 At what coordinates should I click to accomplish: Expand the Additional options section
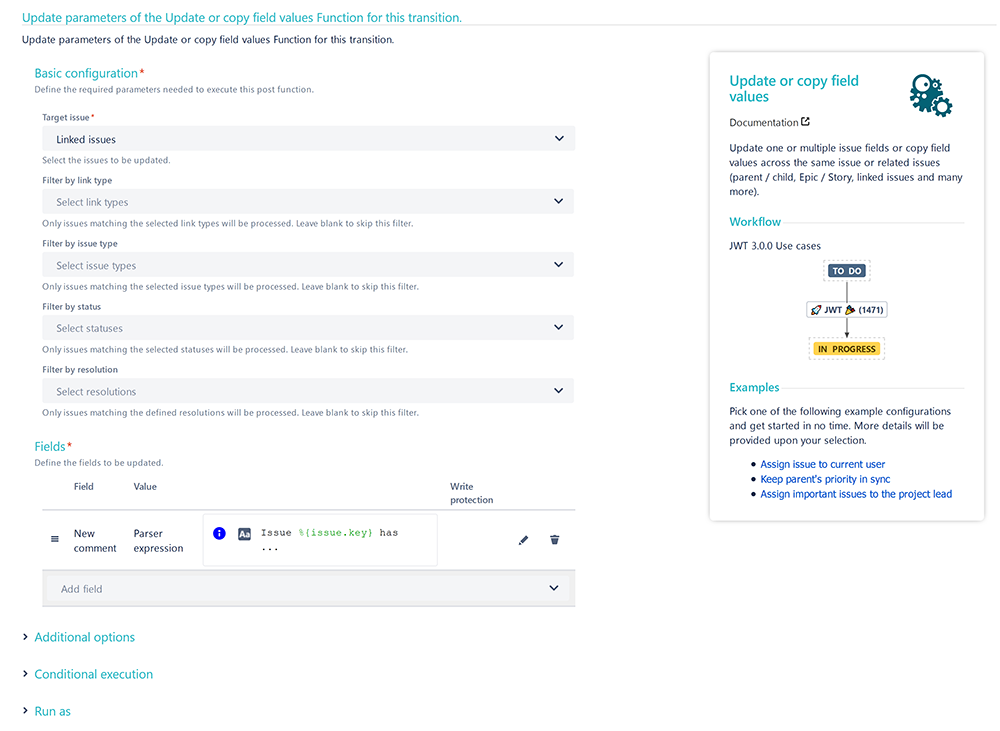(84, 637)
